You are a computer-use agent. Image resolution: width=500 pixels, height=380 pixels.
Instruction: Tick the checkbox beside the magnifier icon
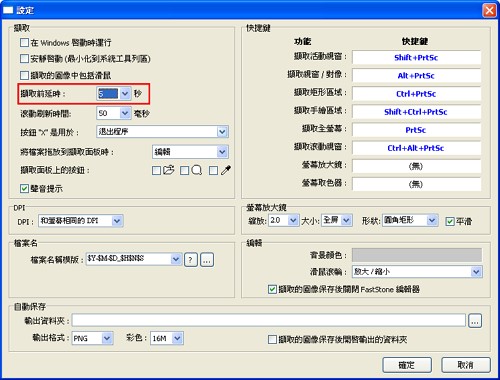pos(184,171)
